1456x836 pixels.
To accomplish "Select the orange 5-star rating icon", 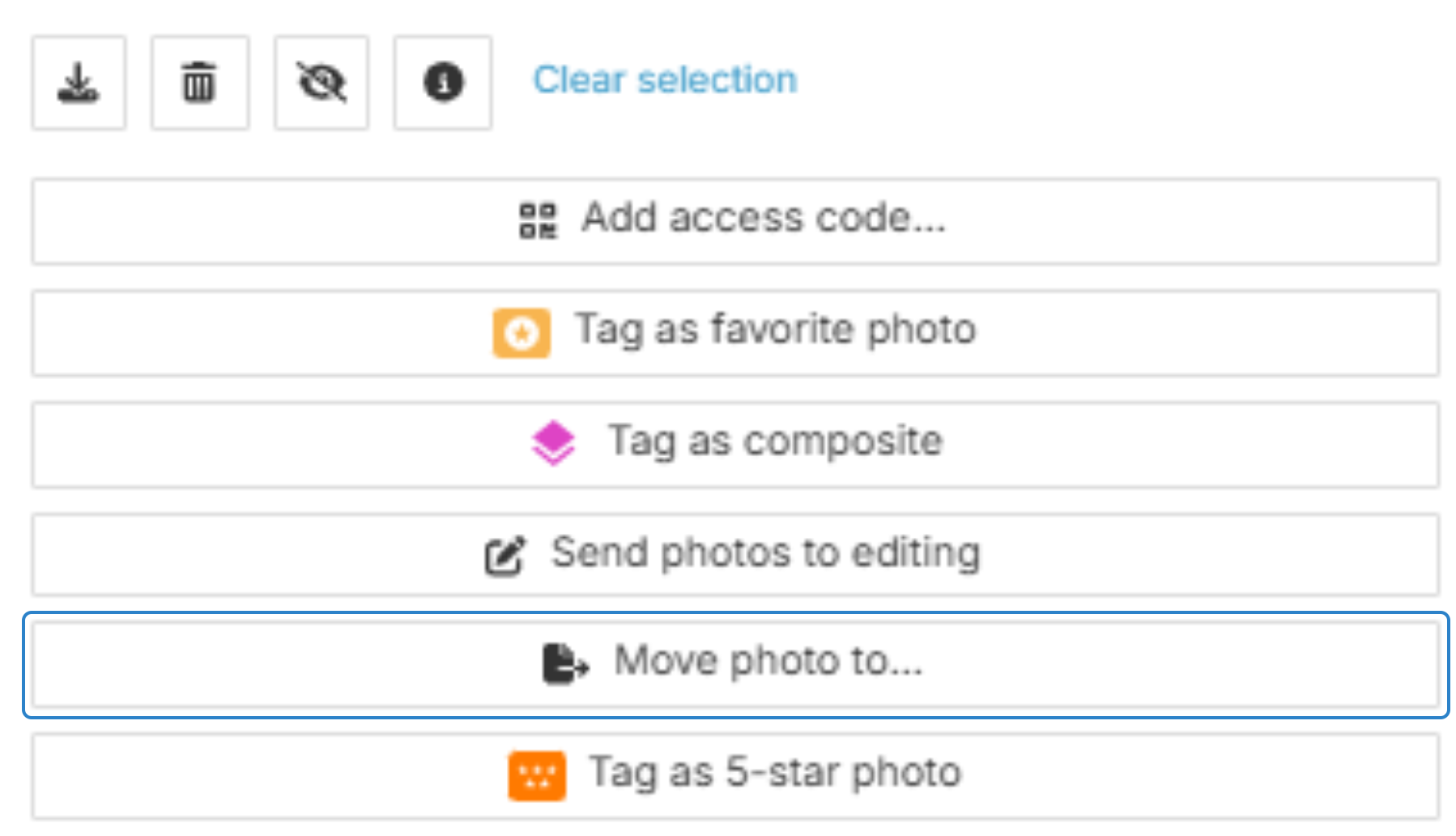I will (536, 774).
